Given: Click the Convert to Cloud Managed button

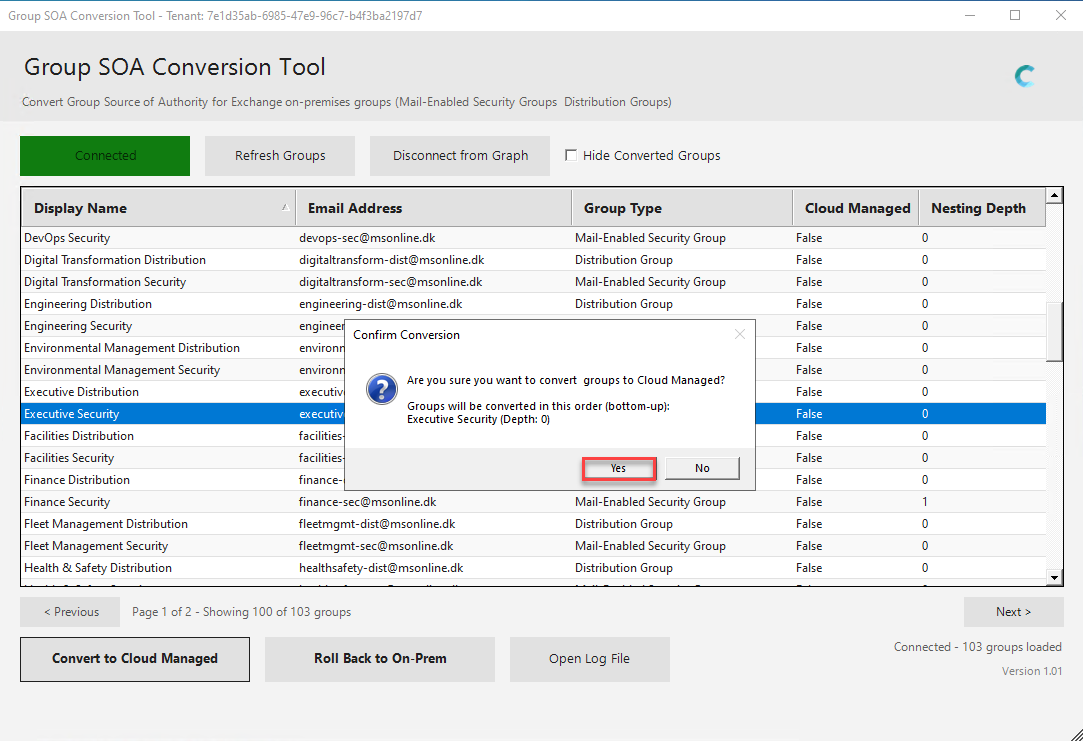Looking at the screenshot, I should point(135,659).
